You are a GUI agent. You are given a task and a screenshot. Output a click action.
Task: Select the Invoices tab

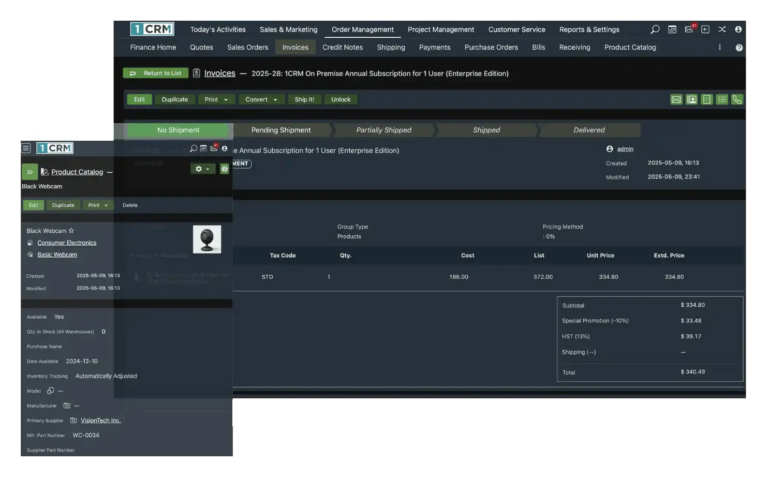[x=295, y=48]
